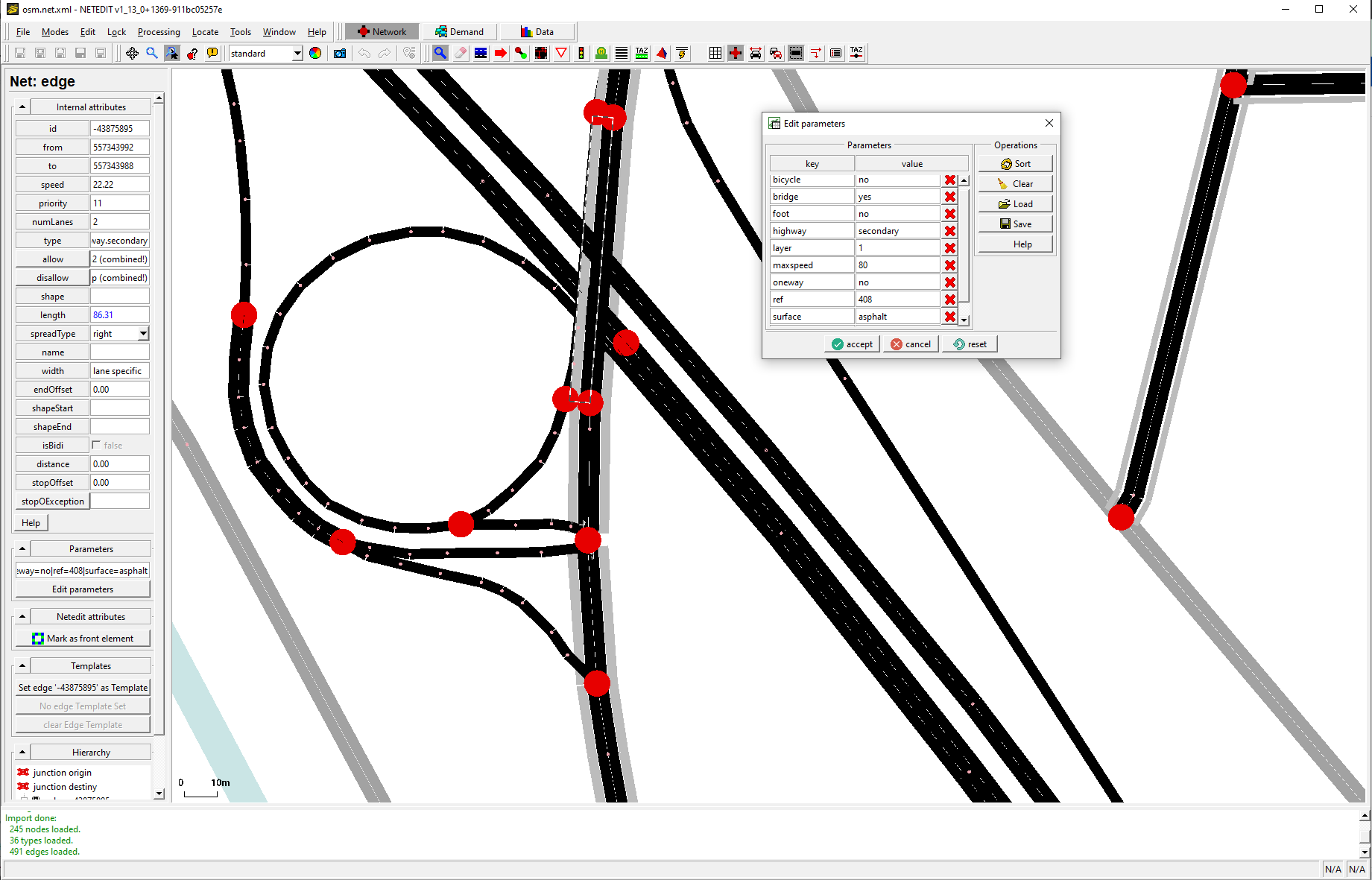
Task: Toggle the TAZ view option on the right
Action: coord(856,53)
